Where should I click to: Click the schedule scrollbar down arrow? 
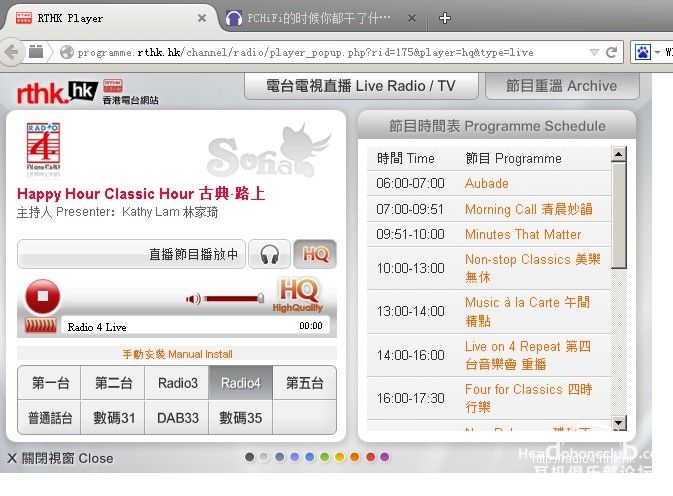pyautogui.click(x=618, y=423)
